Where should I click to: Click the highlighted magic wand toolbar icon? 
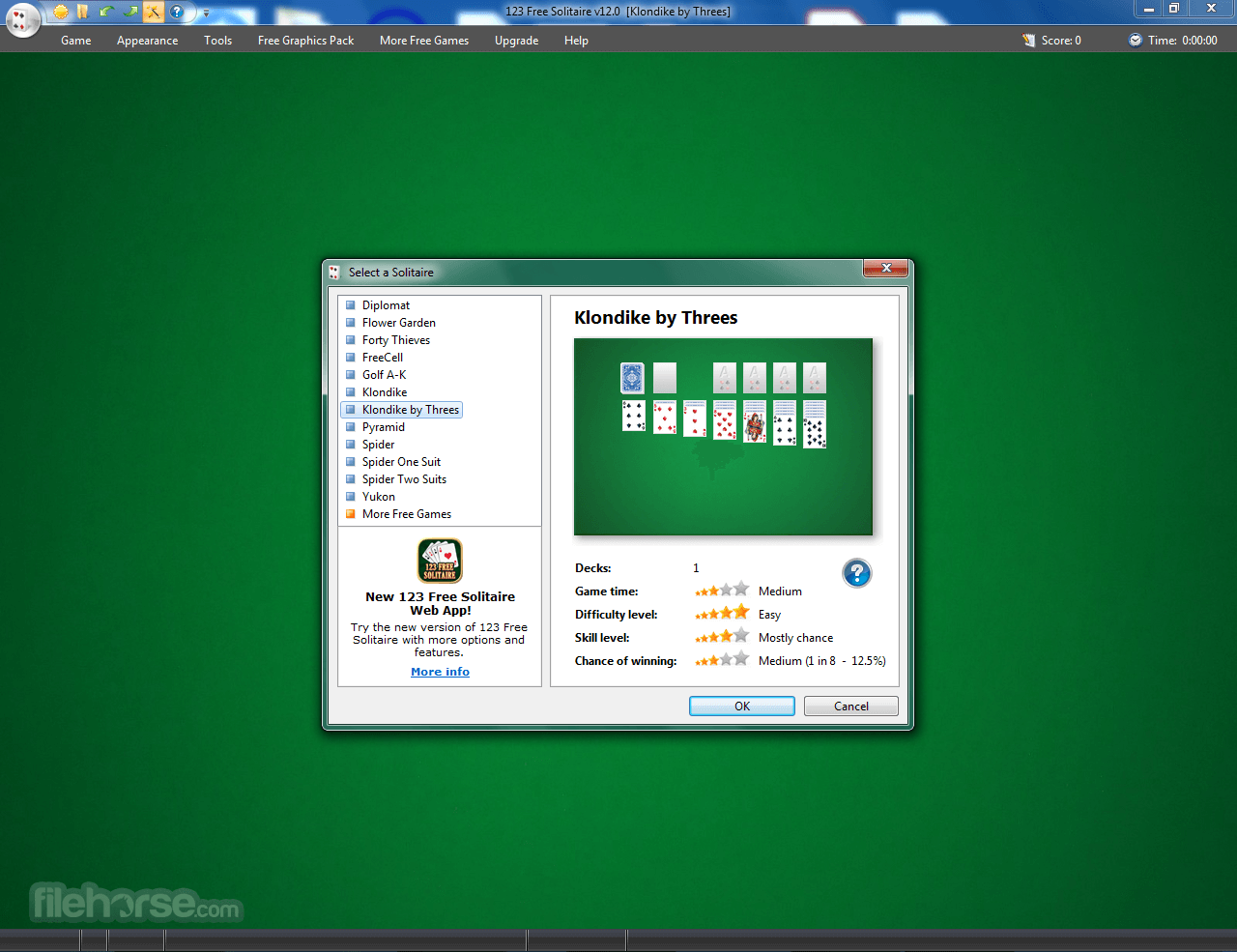pos(154,13)
